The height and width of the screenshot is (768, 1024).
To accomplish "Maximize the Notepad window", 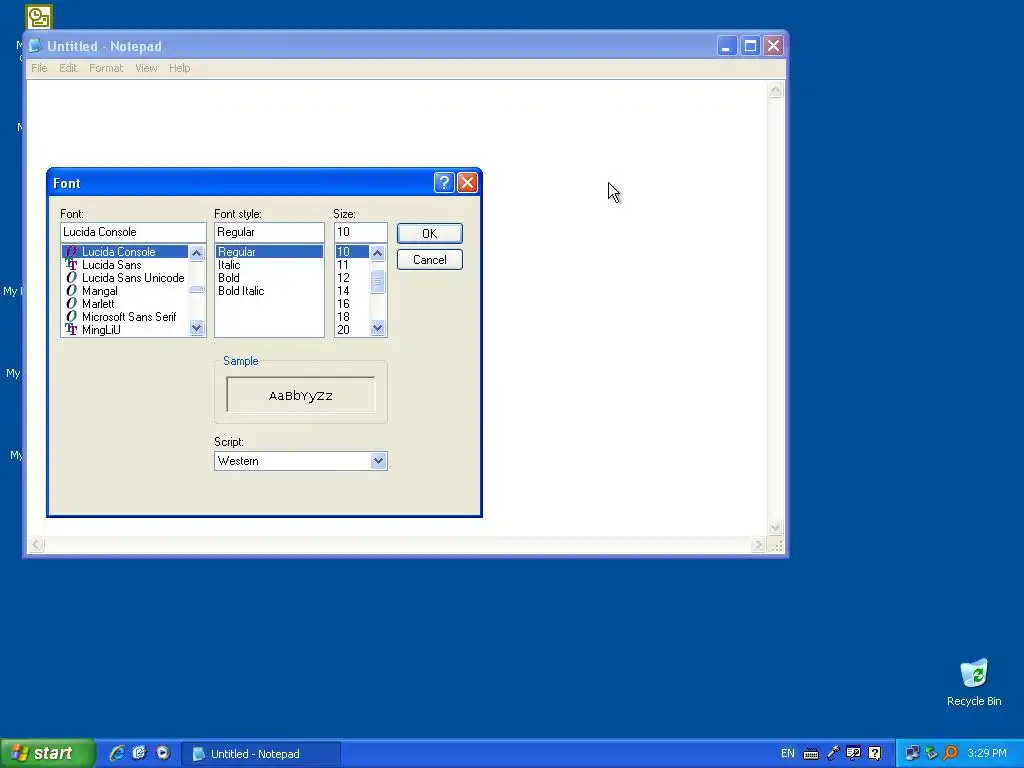I will point(750,46).
